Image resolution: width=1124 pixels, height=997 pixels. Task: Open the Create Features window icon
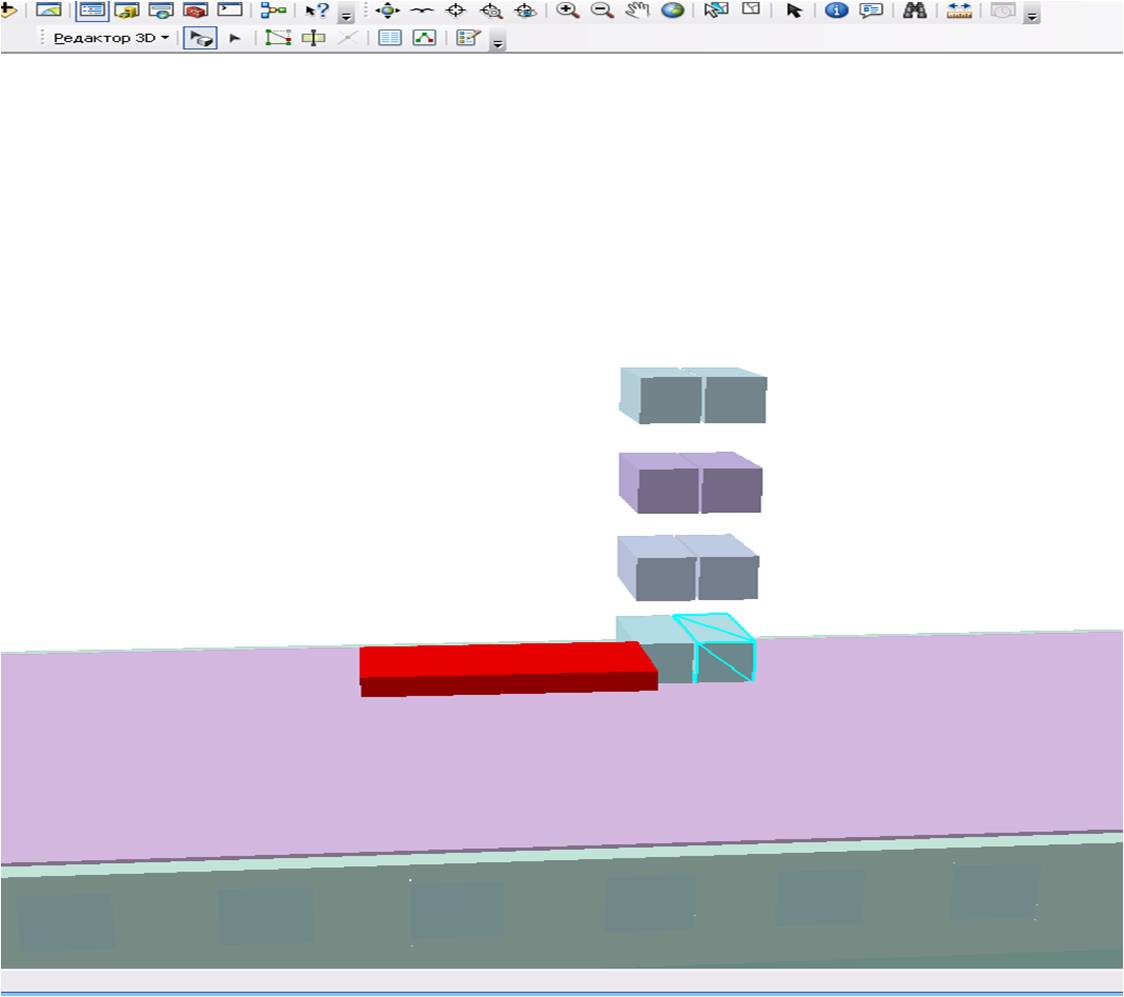pos(467,38)
